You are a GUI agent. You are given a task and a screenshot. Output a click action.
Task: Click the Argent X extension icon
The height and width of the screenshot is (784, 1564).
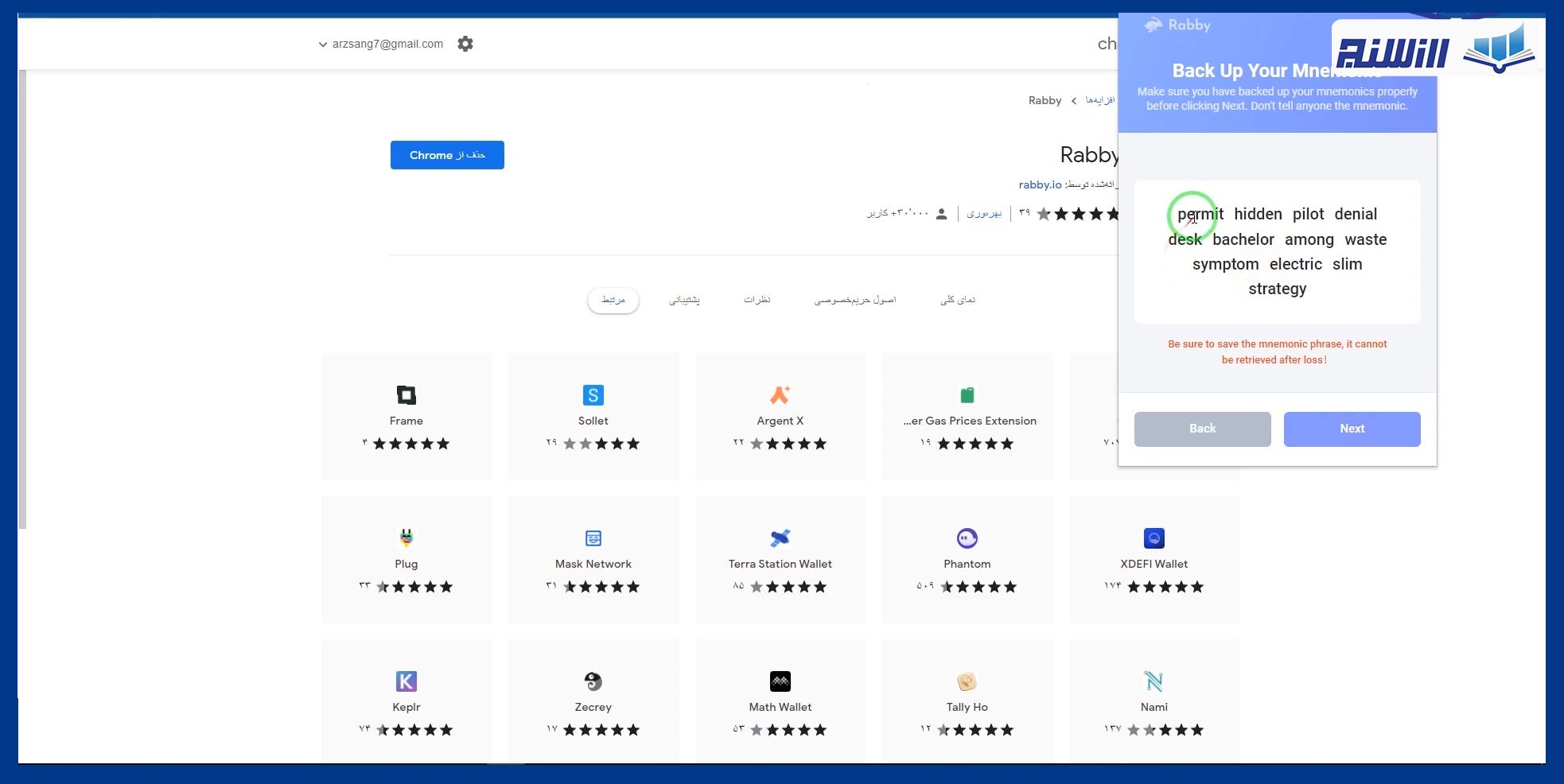click(780, 395)
